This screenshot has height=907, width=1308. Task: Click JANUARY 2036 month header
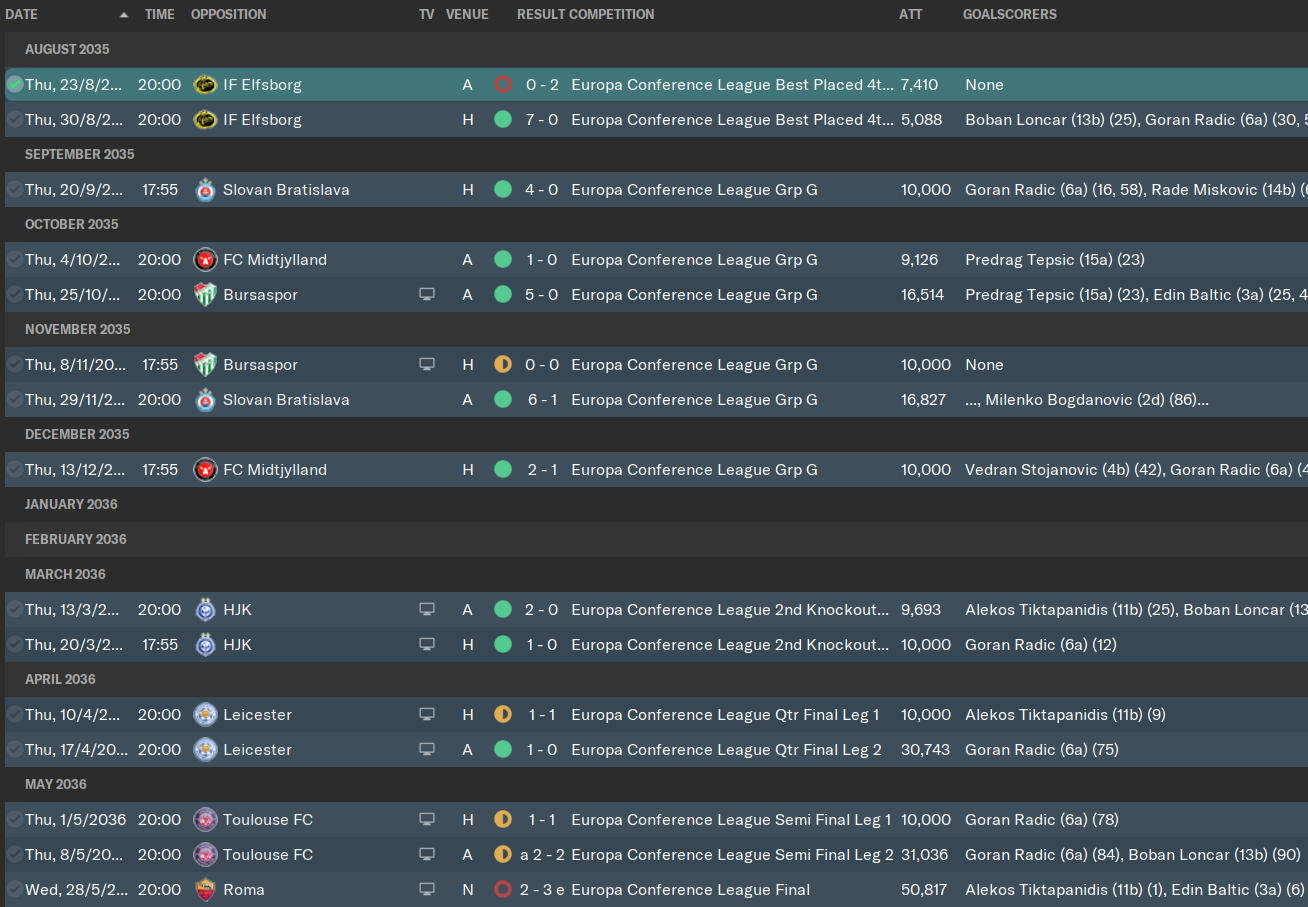click(71, 505)
